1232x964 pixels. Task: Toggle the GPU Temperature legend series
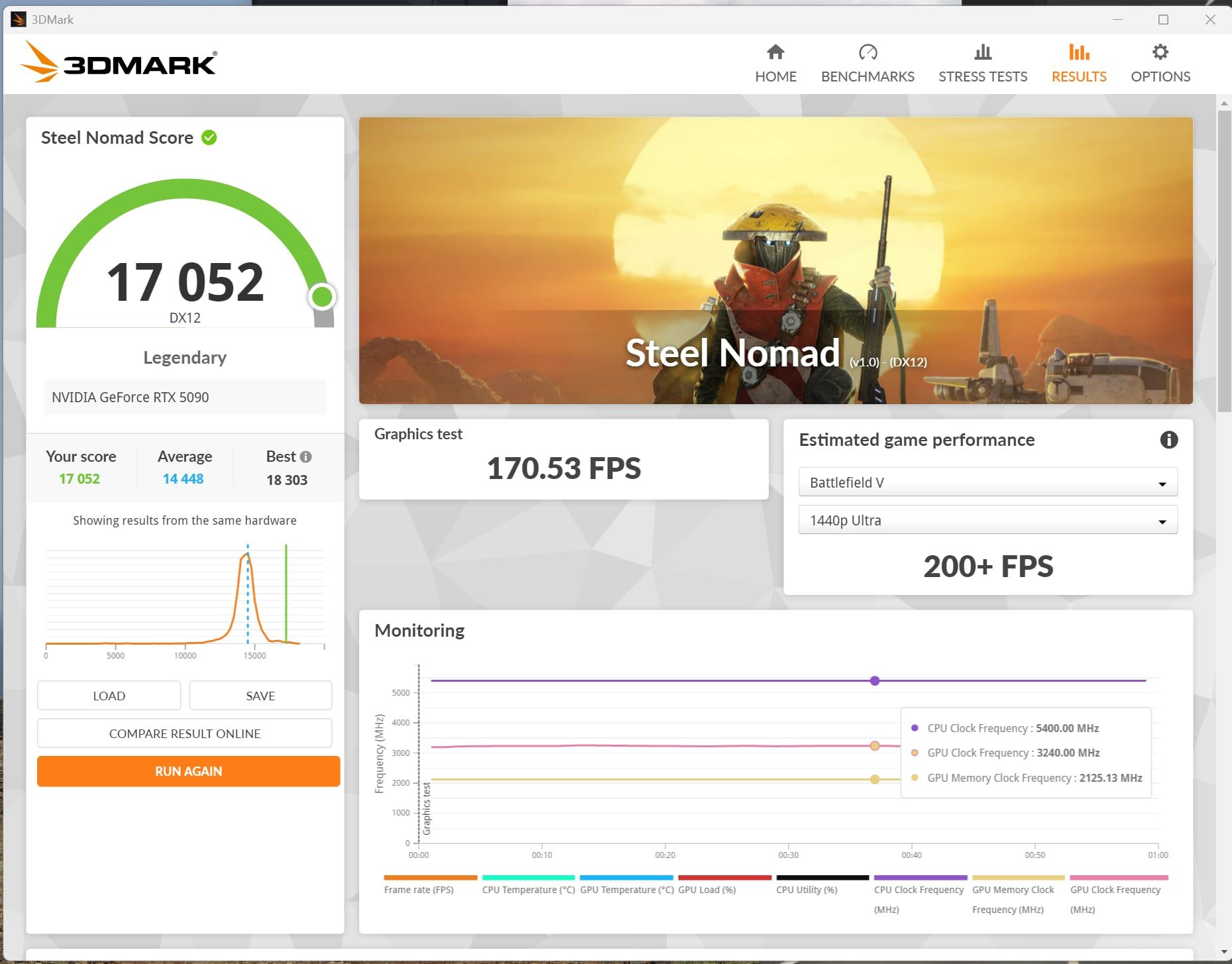pyautogui.click(x=626, y=885)
